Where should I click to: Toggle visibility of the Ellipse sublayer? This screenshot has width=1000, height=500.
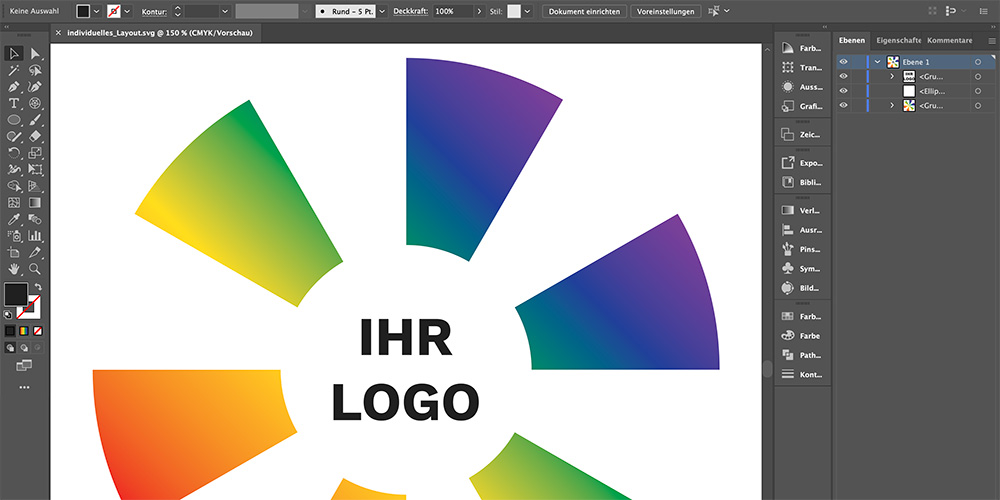pyautogui.click(x=844, y=91)
